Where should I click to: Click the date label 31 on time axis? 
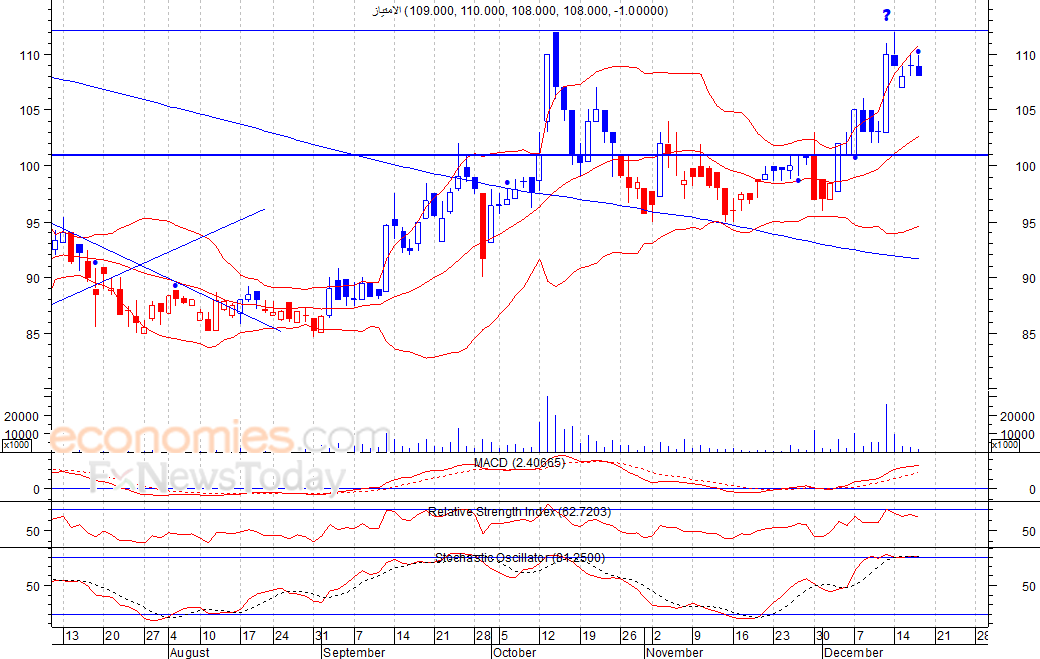(x=322, y=636)
